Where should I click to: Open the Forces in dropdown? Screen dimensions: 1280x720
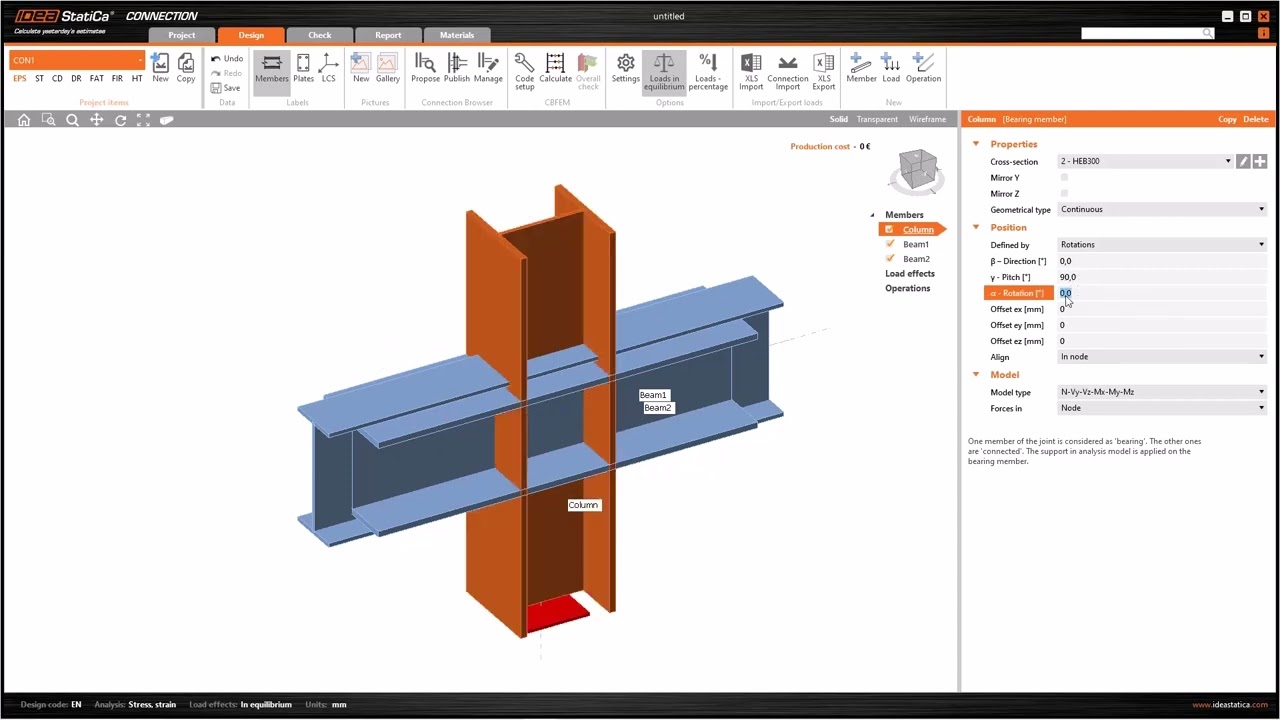coord(1162,408)
